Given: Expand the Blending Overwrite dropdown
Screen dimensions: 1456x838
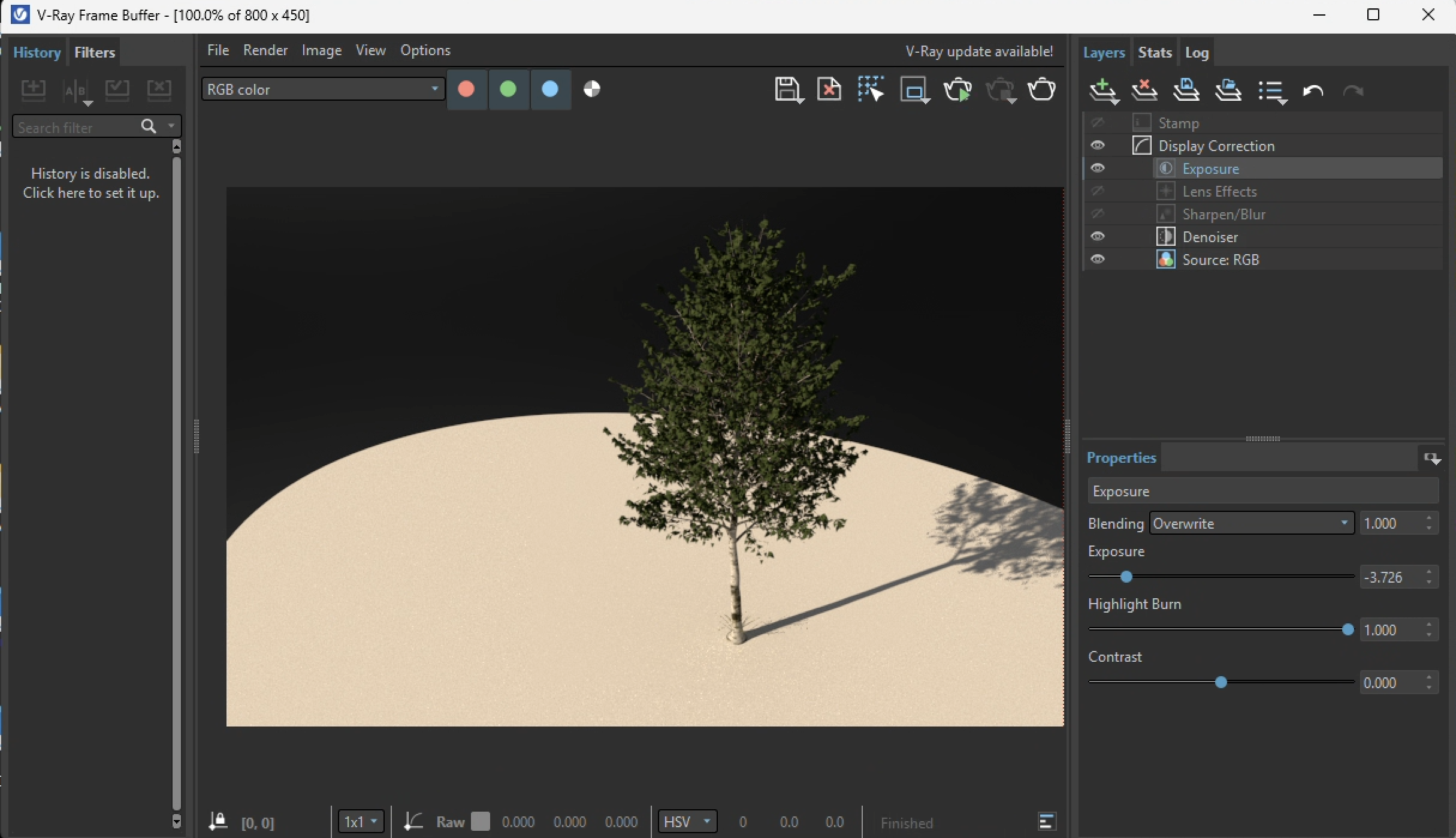Looking at the screenshot, I should pyautogui.click(x=1251, y=523).
